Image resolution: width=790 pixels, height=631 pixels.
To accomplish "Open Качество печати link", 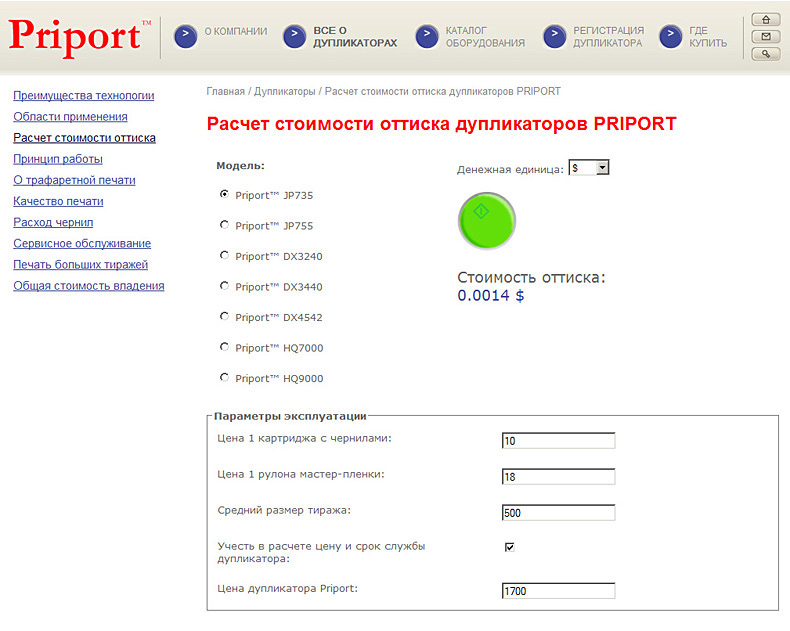I will [x=58, y=202].
